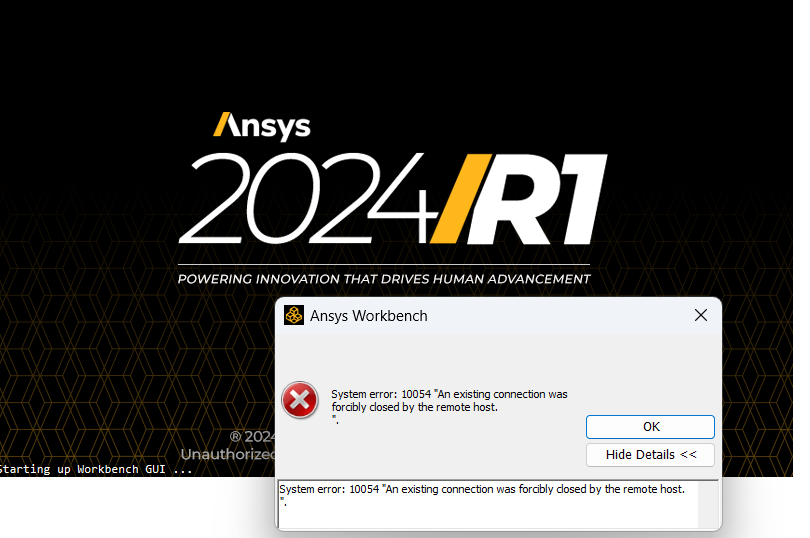Click the 'Ansys Workbench' dialog title text

pos(368,316)
